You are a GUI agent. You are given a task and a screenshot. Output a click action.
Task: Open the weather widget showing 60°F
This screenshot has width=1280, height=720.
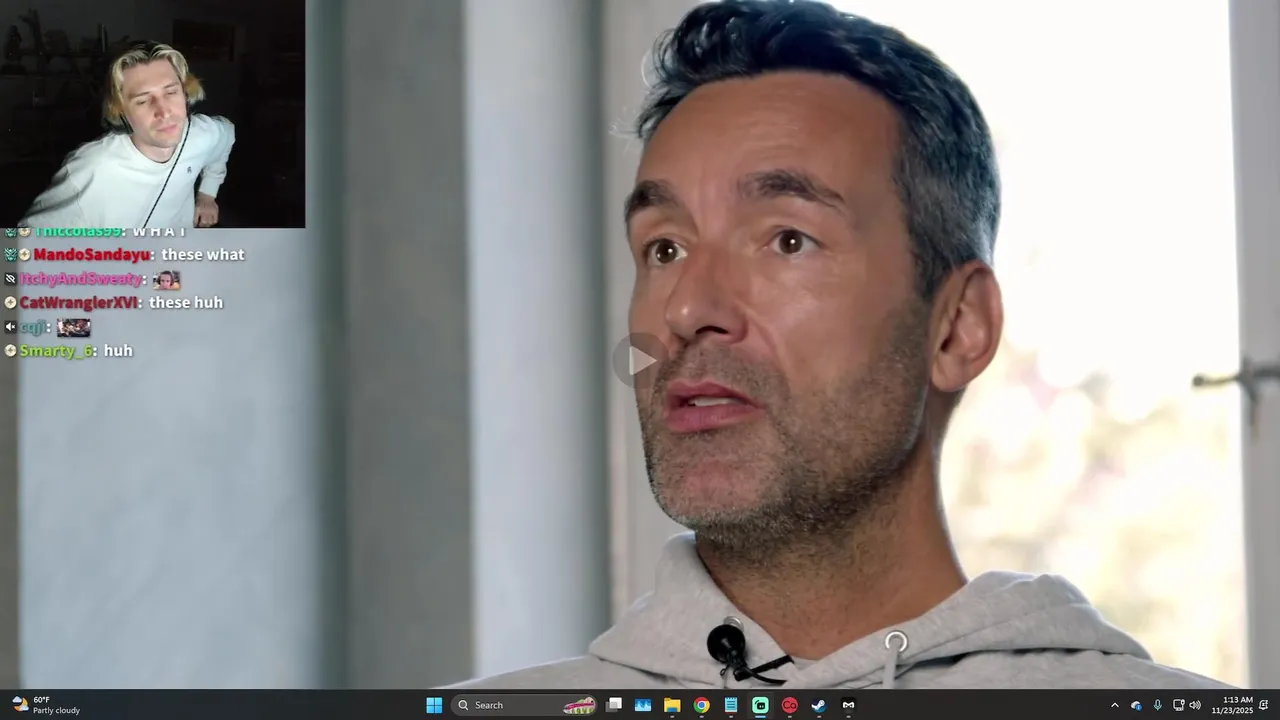tap(46, 705)
